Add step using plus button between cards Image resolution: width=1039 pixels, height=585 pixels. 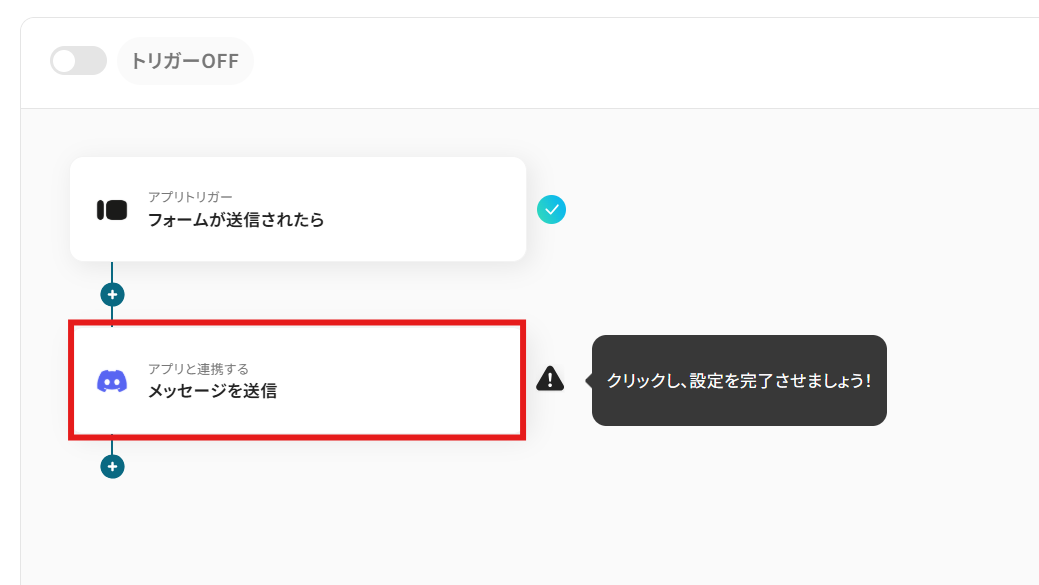coord(112,295)
